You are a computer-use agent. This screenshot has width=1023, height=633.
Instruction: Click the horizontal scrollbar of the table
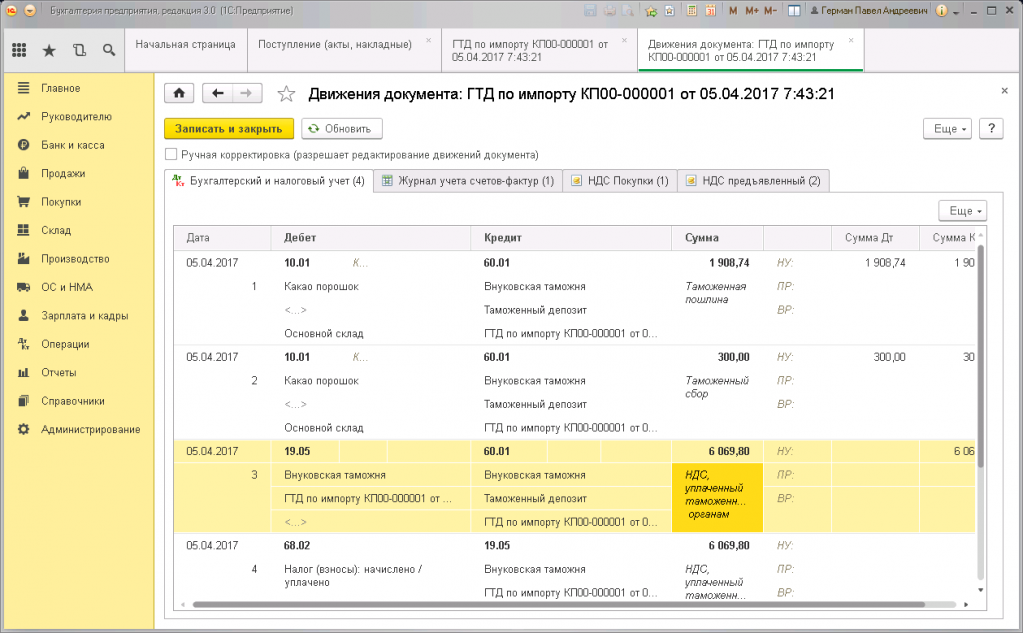558,605
